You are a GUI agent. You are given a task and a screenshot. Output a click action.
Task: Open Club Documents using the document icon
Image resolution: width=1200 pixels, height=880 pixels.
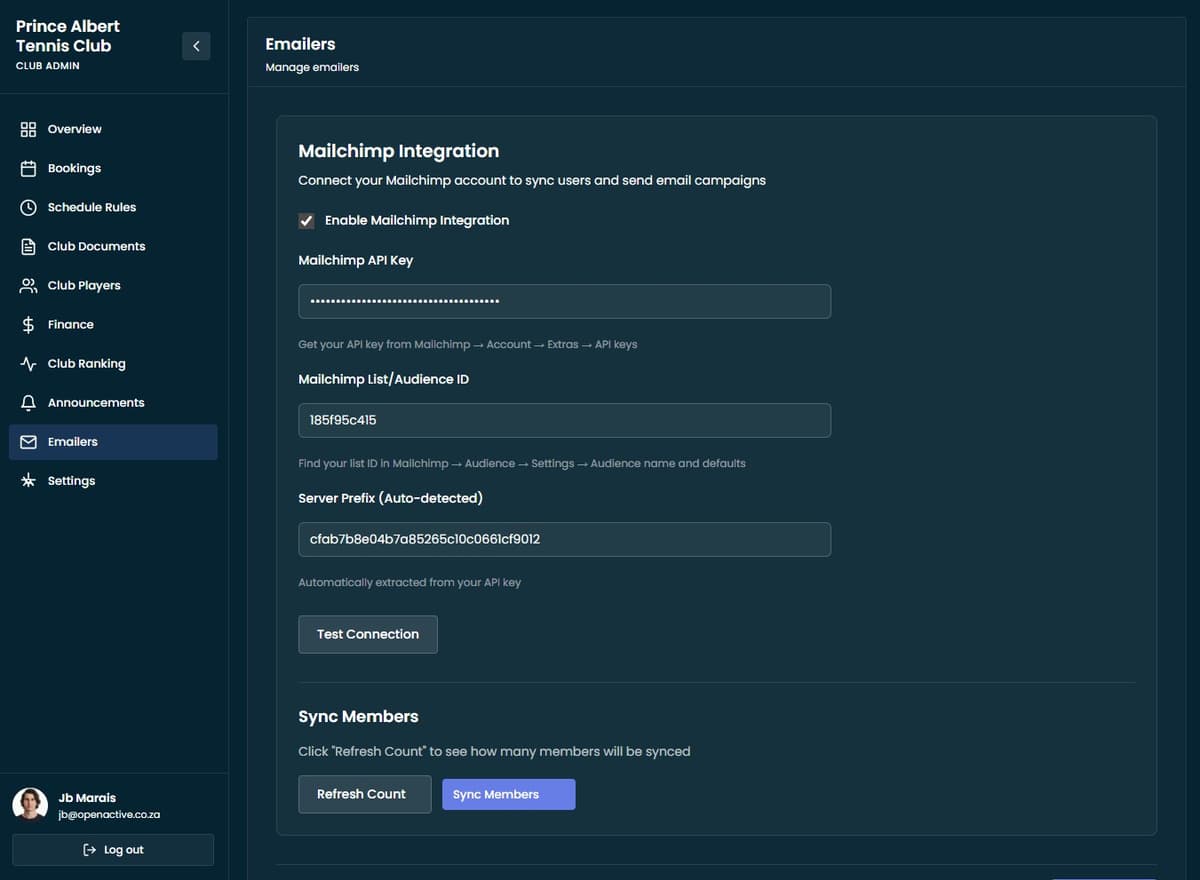click(x=29, y=246)
